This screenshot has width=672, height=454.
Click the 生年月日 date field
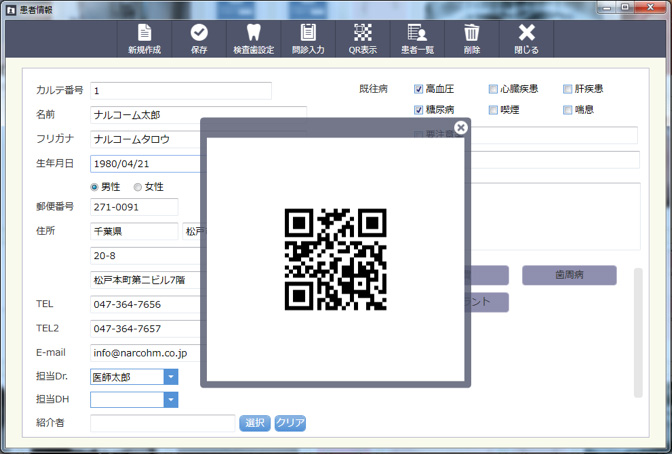click(145, 164)
